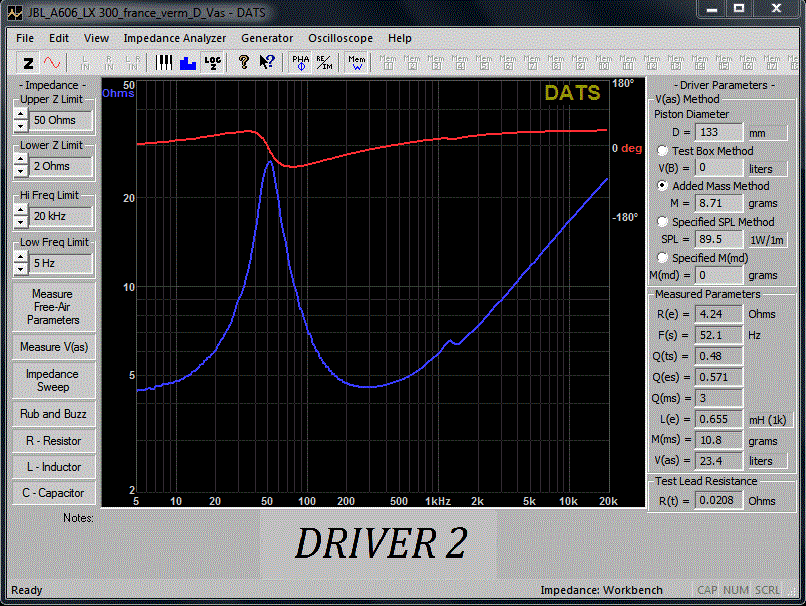Select the Mem 9 memory slot icon
Image resolution: width=806 pixels, height=606 pixels.
click(580, 63)
